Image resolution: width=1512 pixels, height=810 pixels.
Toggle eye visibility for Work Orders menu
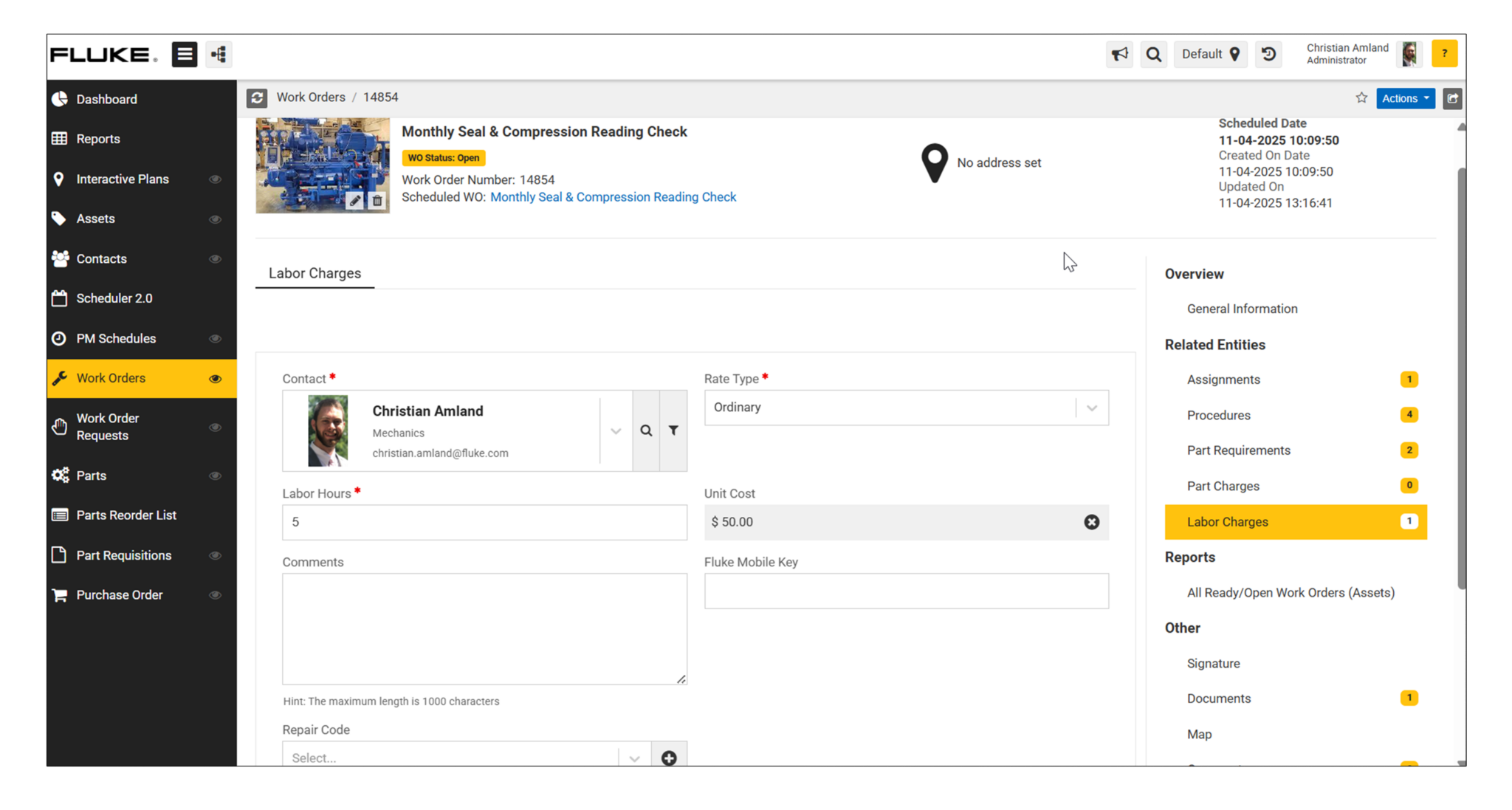215,379
